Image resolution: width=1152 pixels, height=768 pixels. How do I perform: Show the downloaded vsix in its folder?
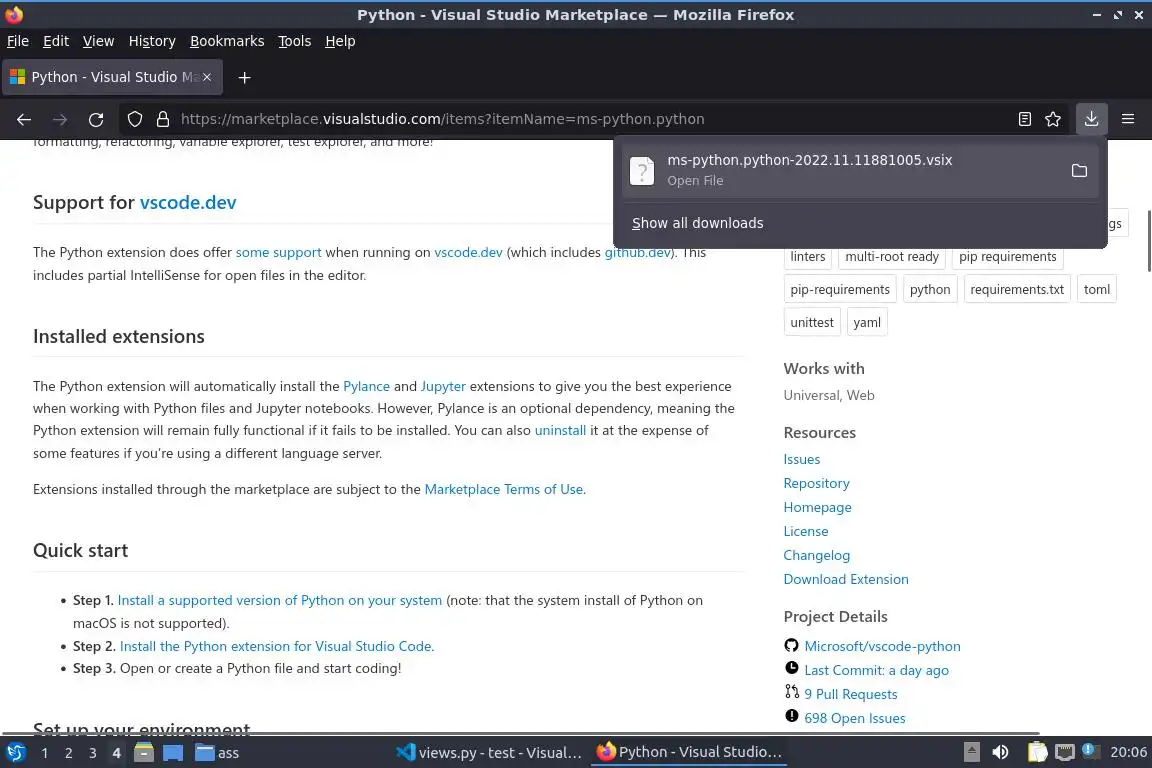(1079, 171)
